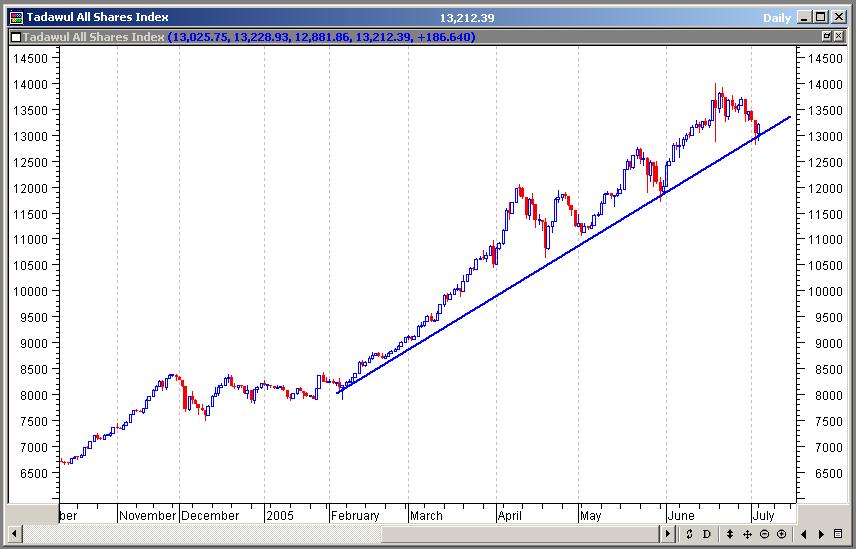Click the scrollbar left arrow button
Viewport: 856px width, 549px height.
pyautogui.click(x=15, y=534)
